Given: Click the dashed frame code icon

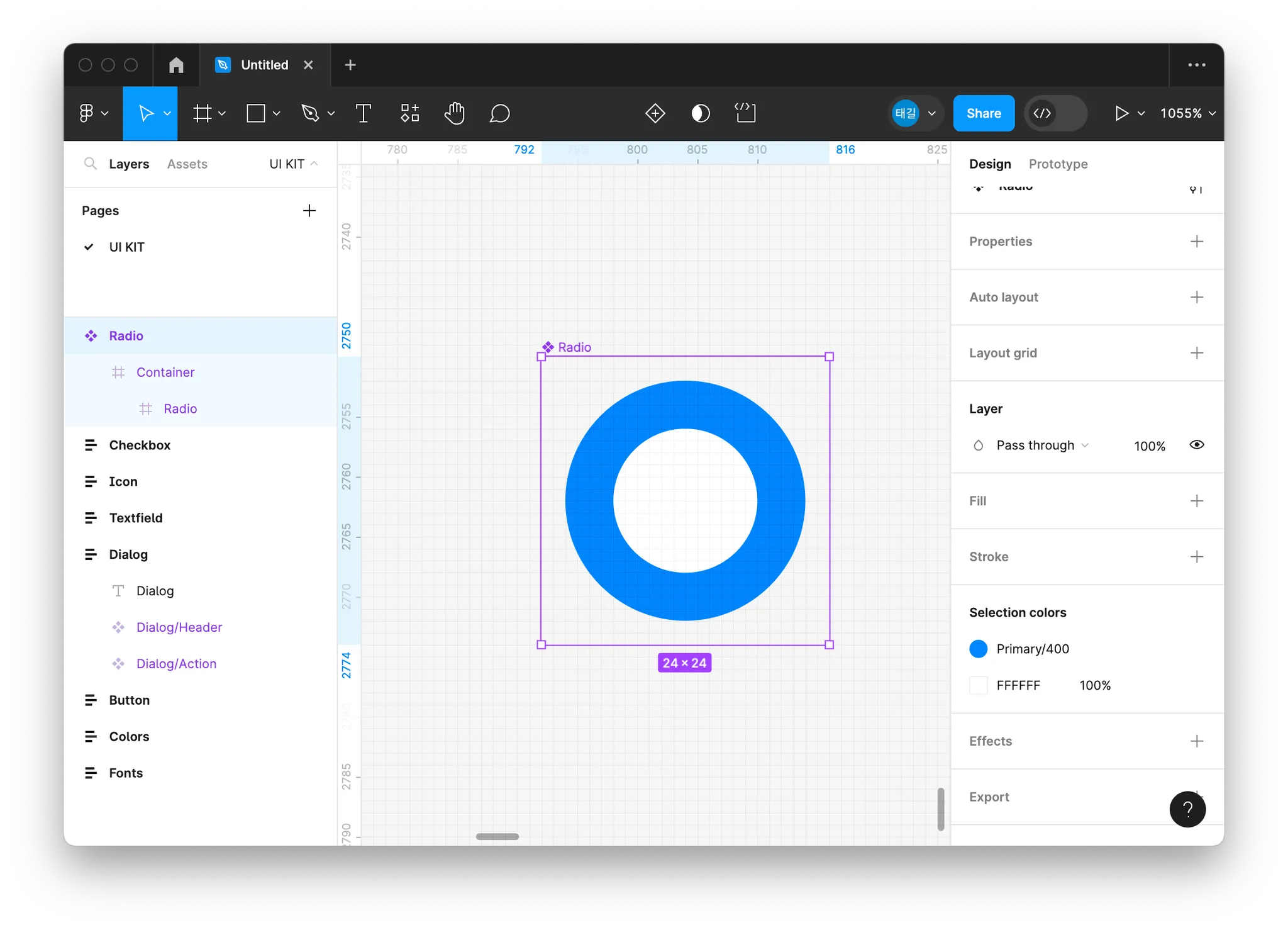Looking at the screenshot, I should pyautogui.click(x=746, y=113).
